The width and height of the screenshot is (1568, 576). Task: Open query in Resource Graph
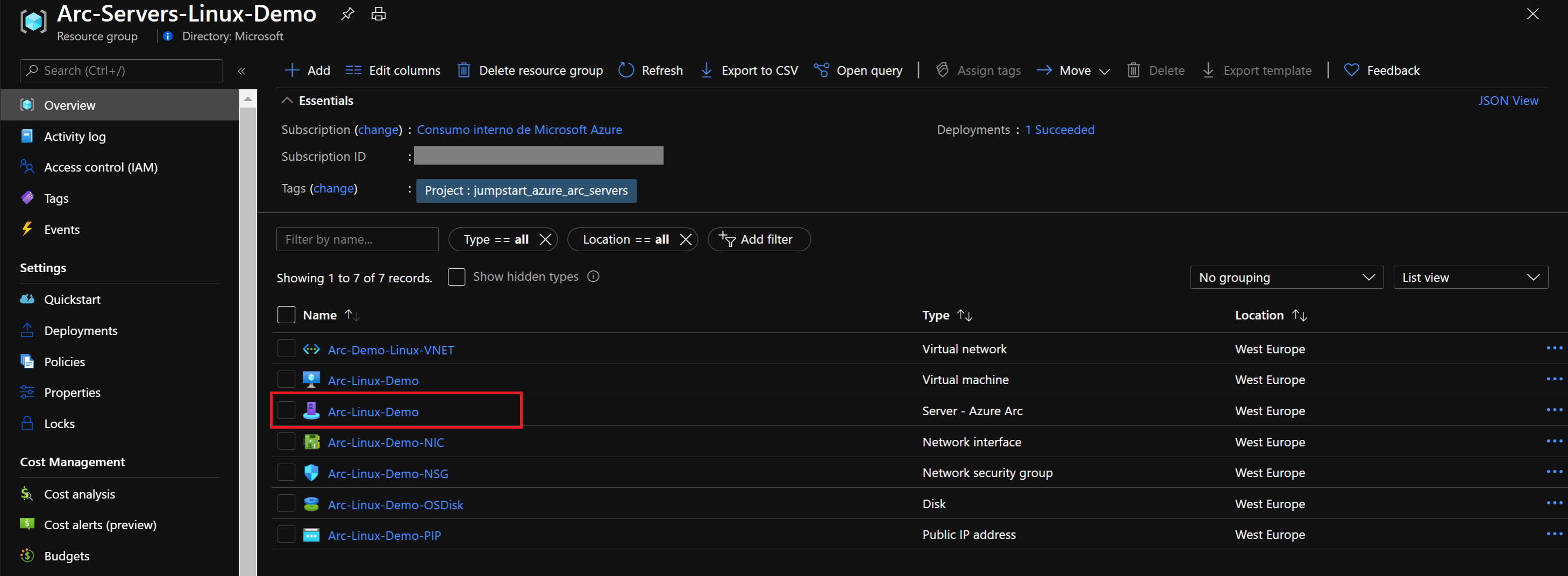point(858,70)
